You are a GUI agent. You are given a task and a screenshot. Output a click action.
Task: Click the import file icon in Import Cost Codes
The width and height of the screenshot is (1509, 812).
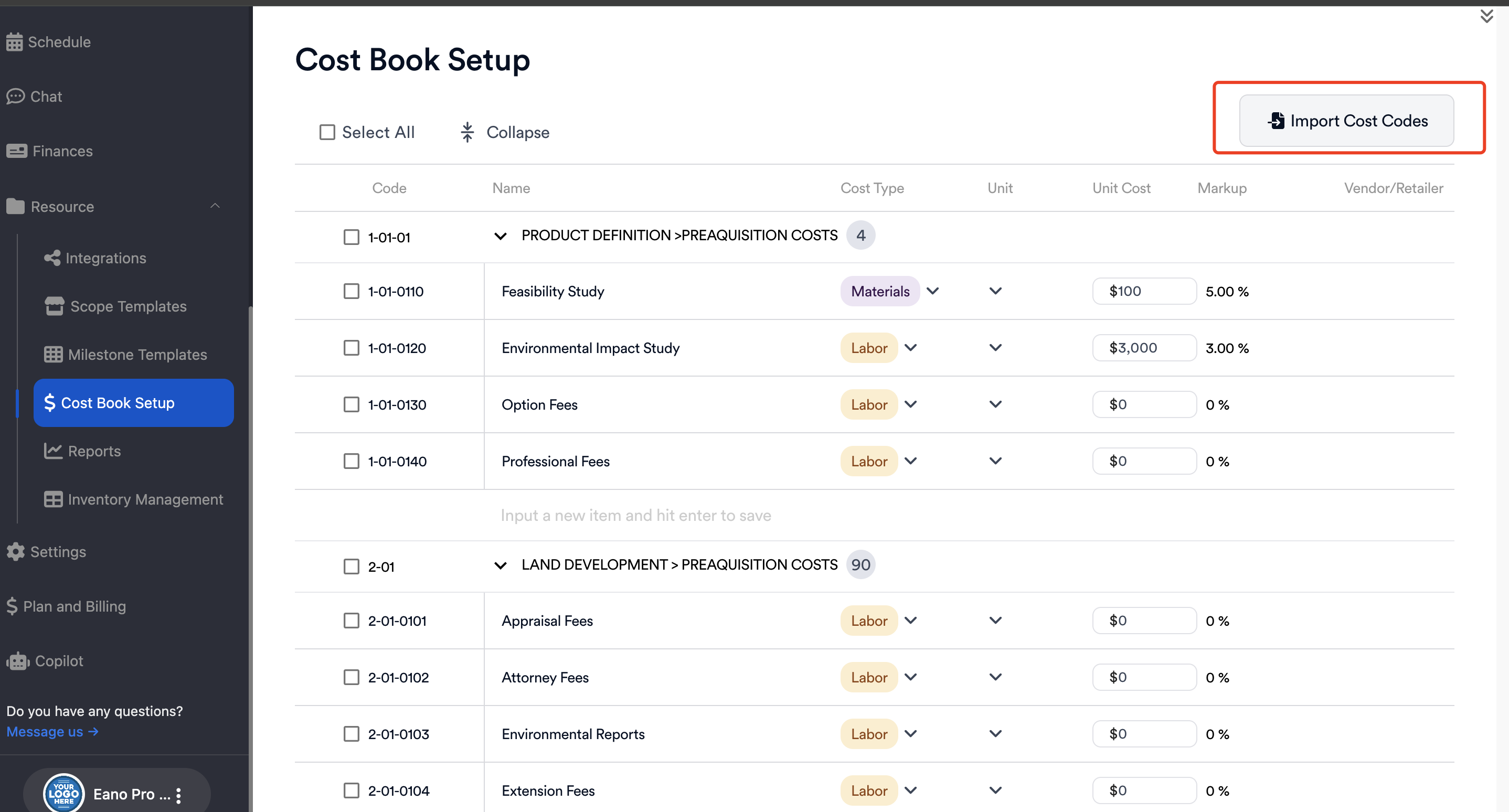1276,121
